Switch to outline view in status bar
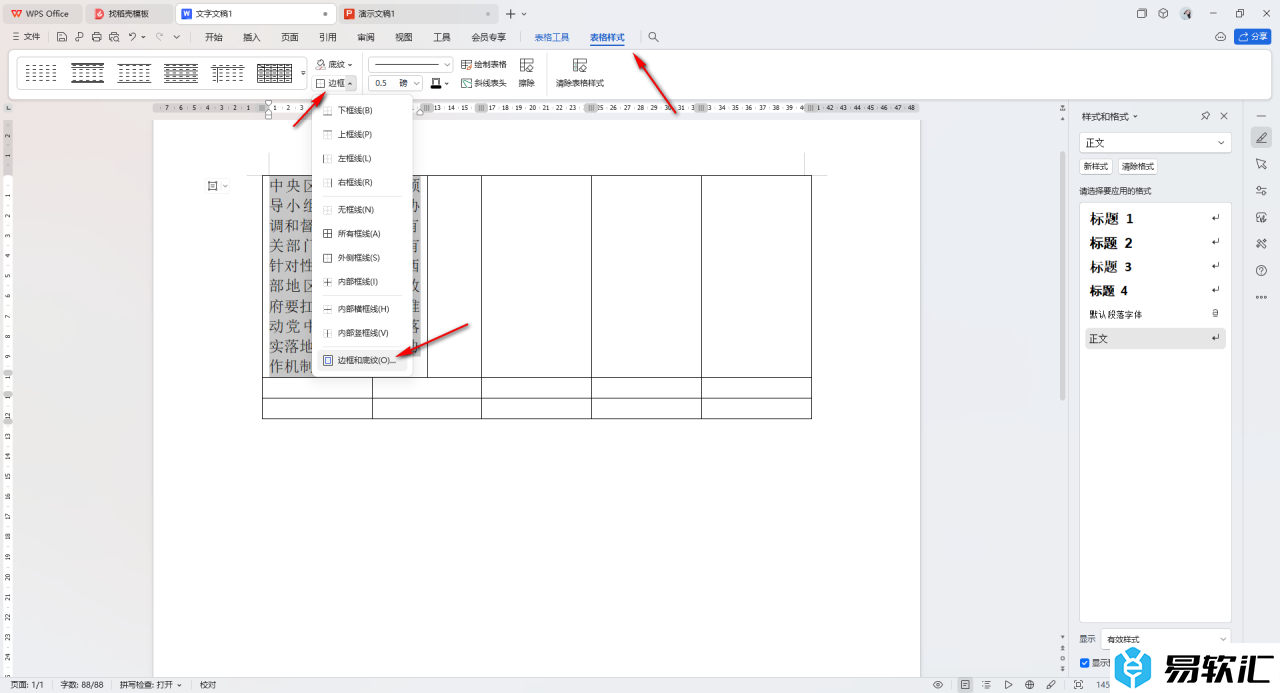The height and width of the screenshot is (693, 1280). pyautogui.click(x=986, y=685)
